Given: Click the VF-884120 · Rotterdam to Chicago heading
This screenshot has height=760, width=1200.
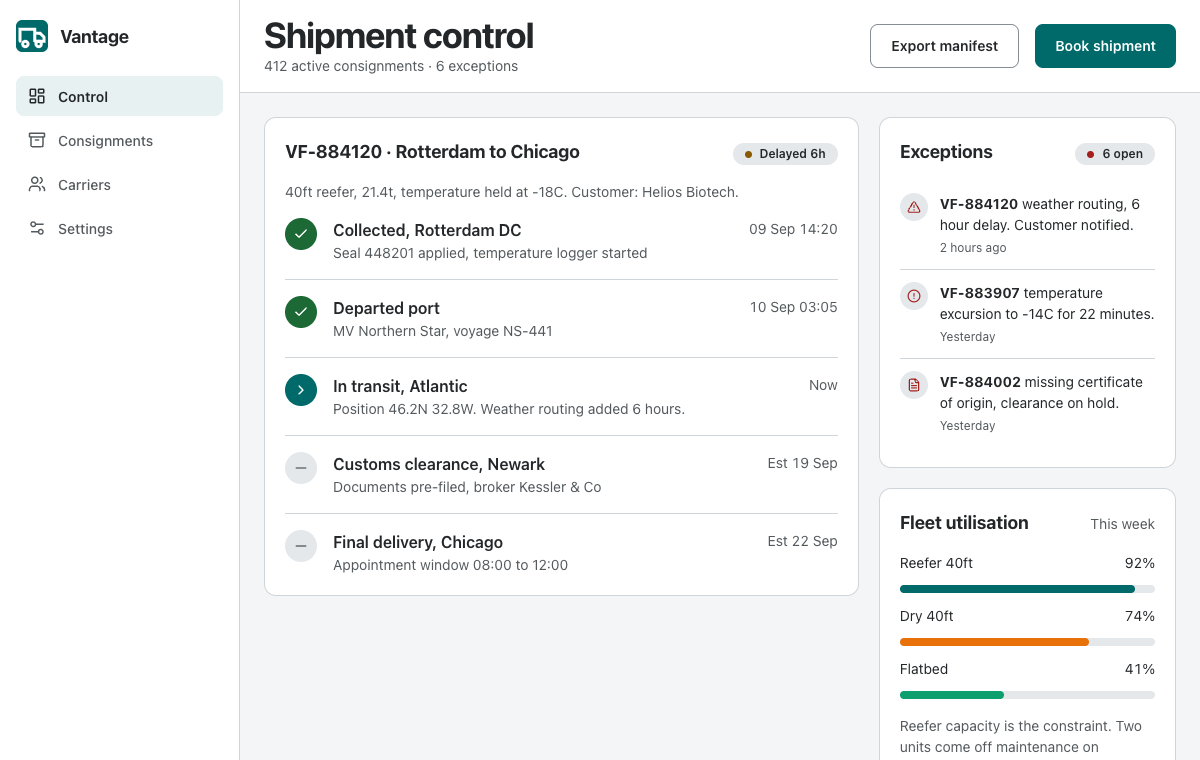Looking at the screenshot, I should pyautogui.click(x=432, y=152).
